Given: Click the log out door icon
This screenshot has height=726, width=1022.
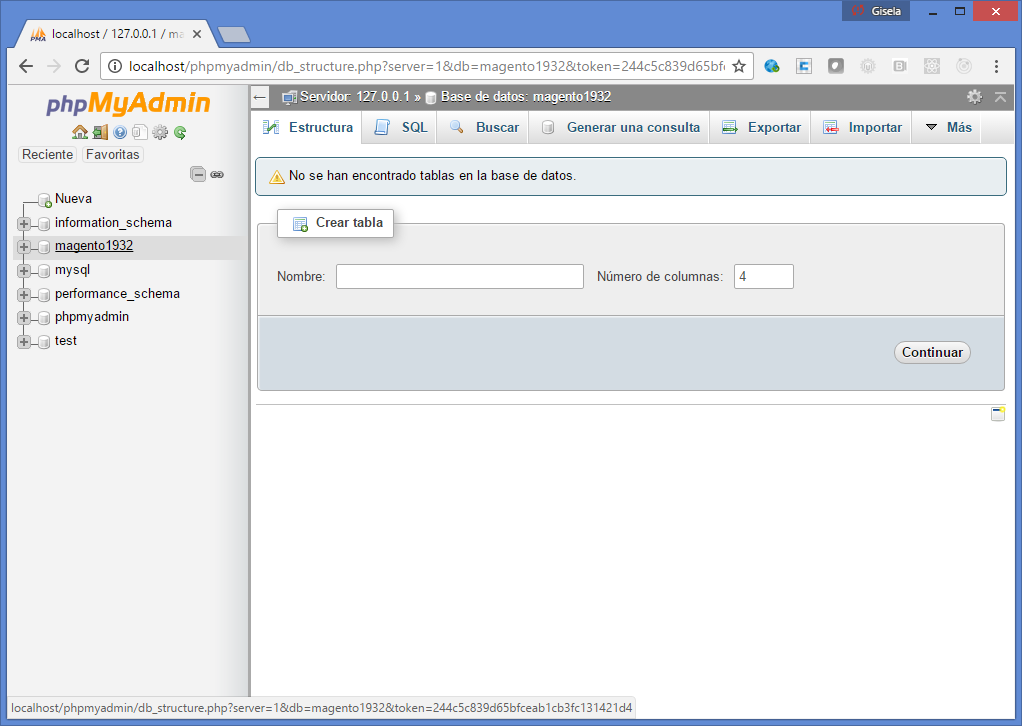Looking at the screenshot, I should (x=100, y=132).
